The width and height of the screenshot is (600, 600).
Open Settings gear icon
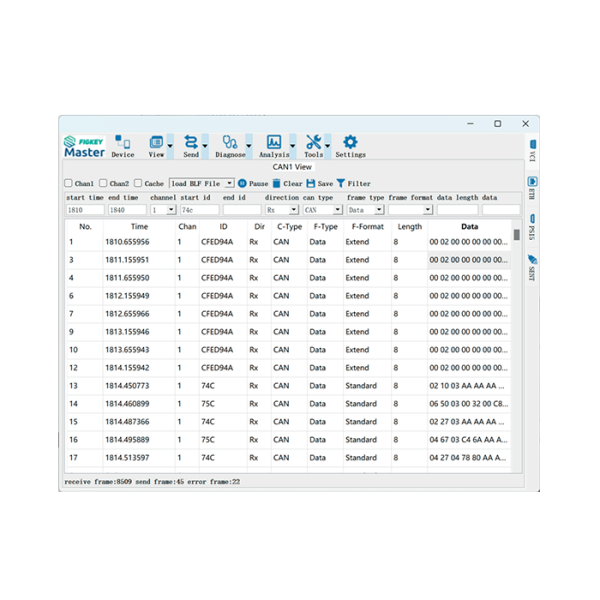350,143
